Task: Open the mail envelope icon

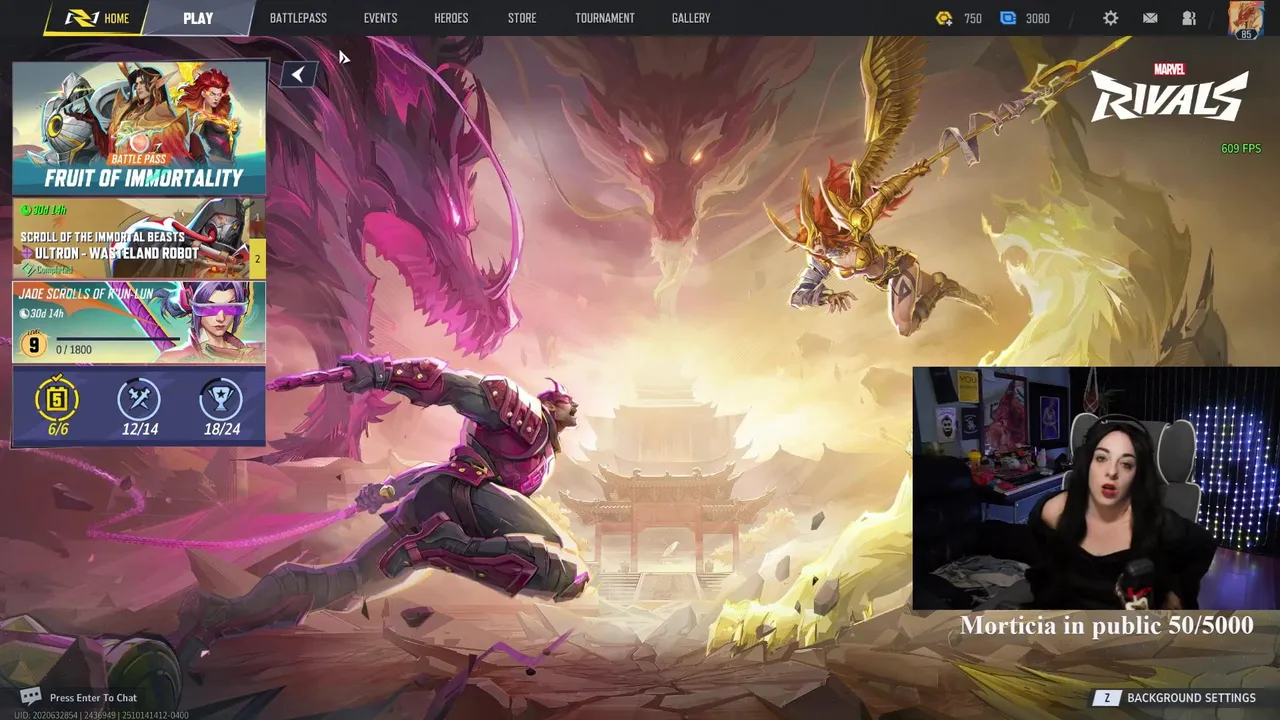Action: [x=1150, y=18]
